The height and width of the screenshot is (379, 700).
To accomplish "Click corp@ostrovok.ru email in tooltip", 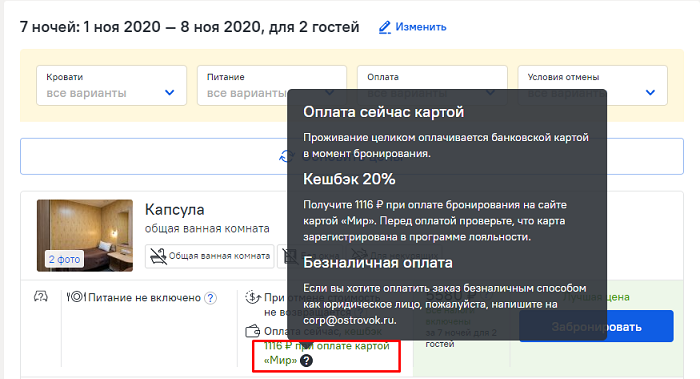I will pos(350,321).
